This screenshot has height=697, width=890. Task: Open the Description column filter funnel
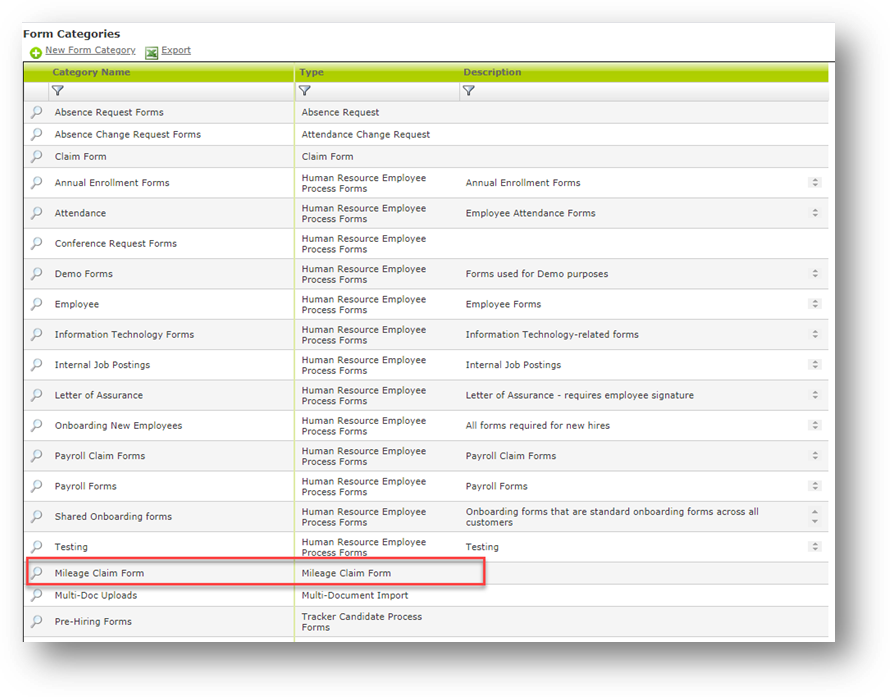coord(468,90)
